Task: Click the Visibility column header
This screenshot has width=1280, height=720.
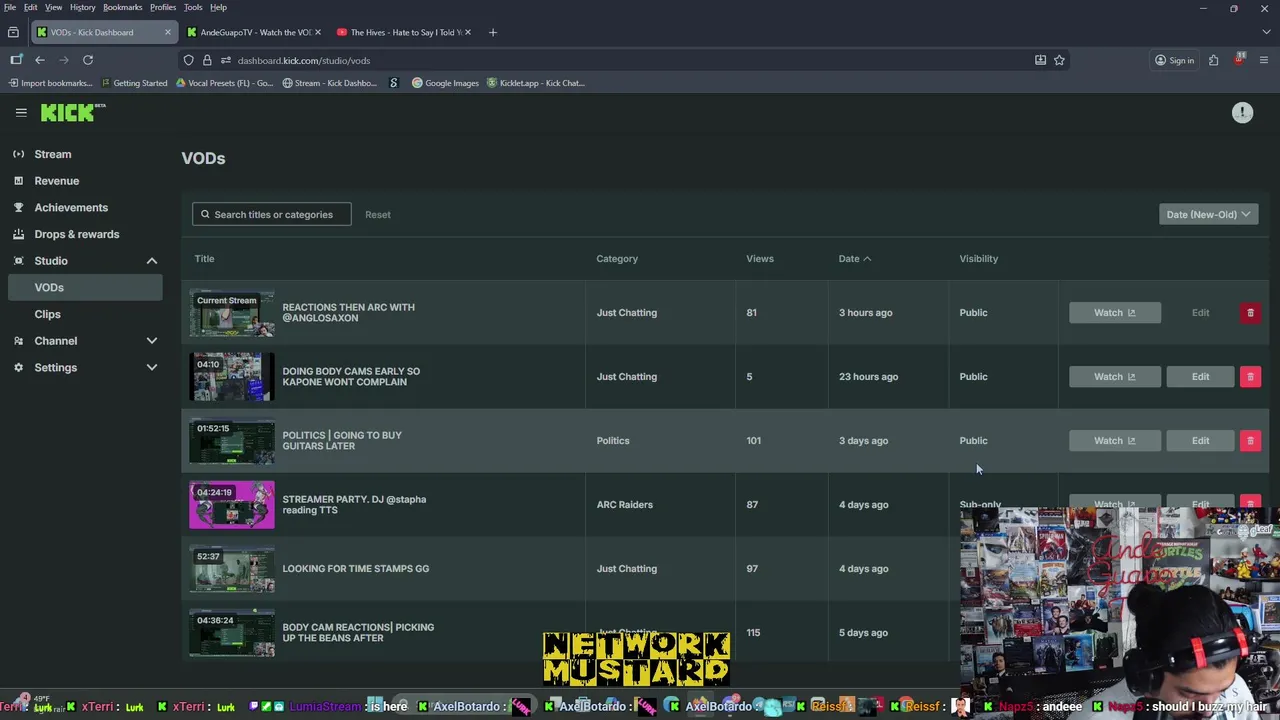Action: (x=978, y=259)
